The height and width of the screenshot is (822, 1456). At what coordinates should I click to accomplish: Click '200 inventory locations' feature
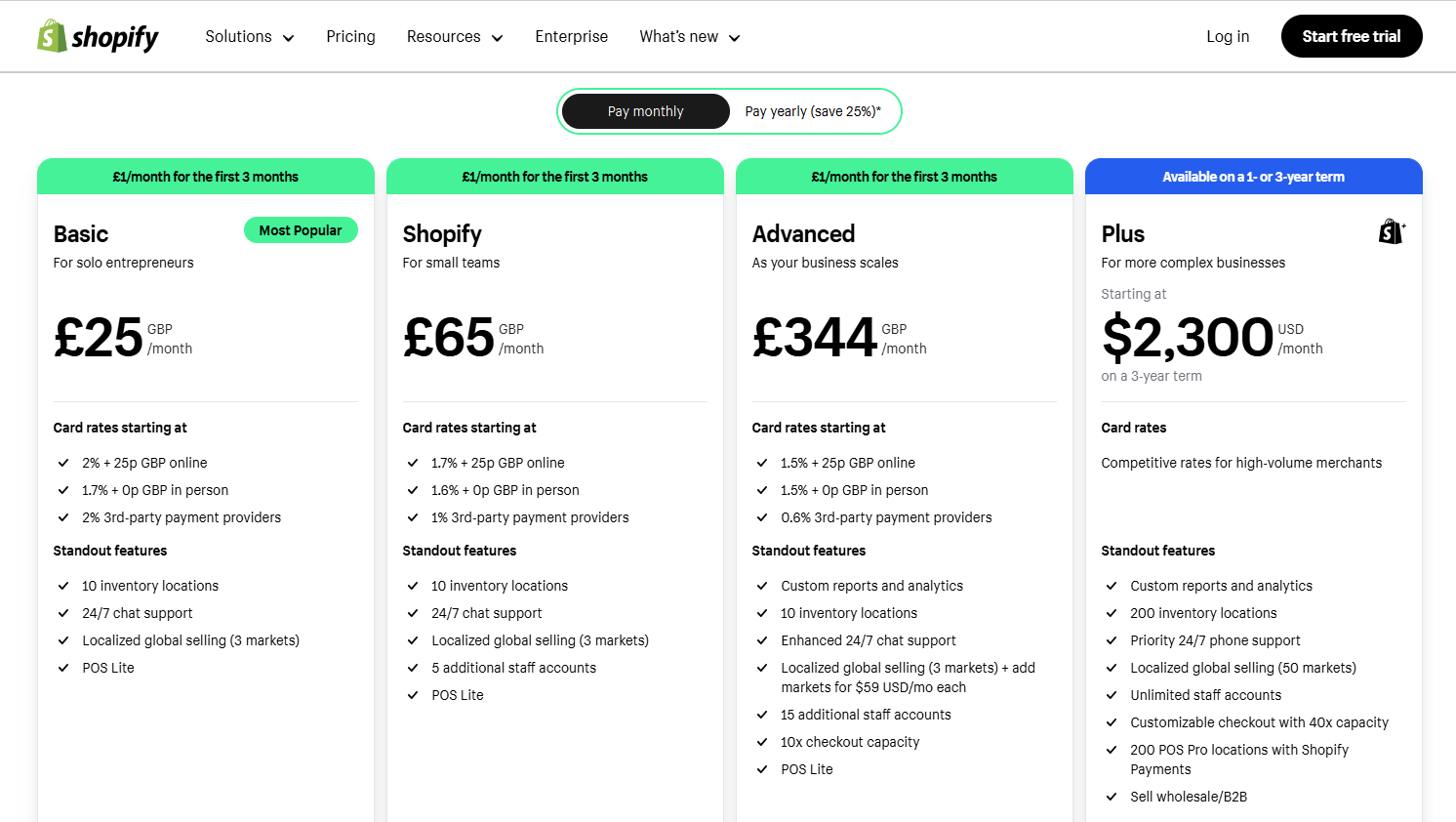click(x=1203, y=613)
